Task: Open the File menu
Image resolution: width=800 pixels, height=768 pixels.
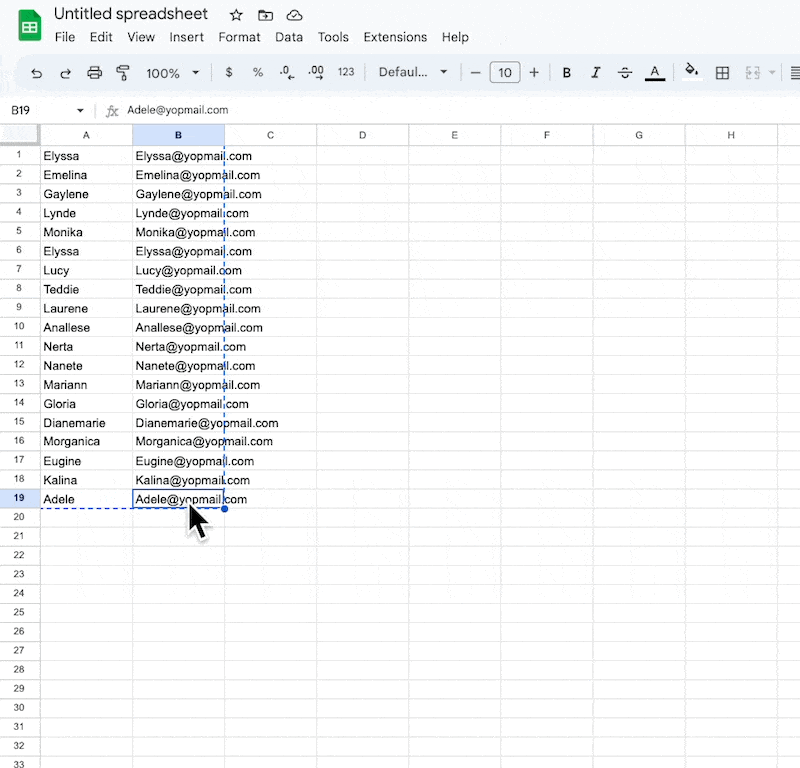Action: point(65,37)
